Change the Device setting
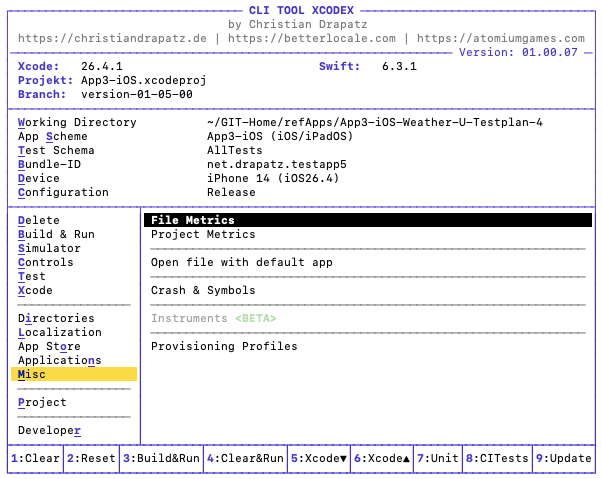The height and width of the screenshot is (479, 602). (39, 178)
